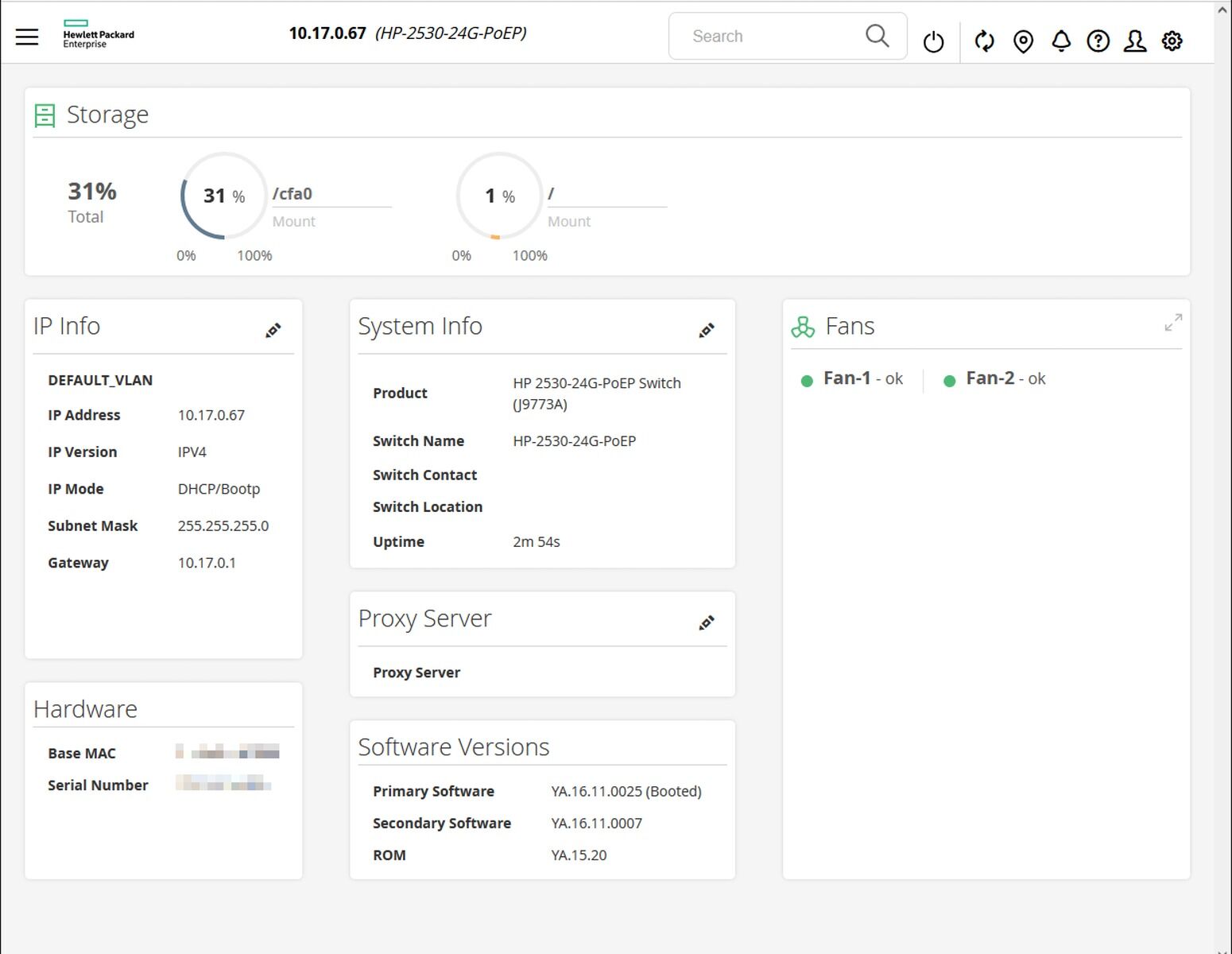This screenshot has height=954, width=1232.
Task: Click the Storage panel title
Action: click(107, 114)
